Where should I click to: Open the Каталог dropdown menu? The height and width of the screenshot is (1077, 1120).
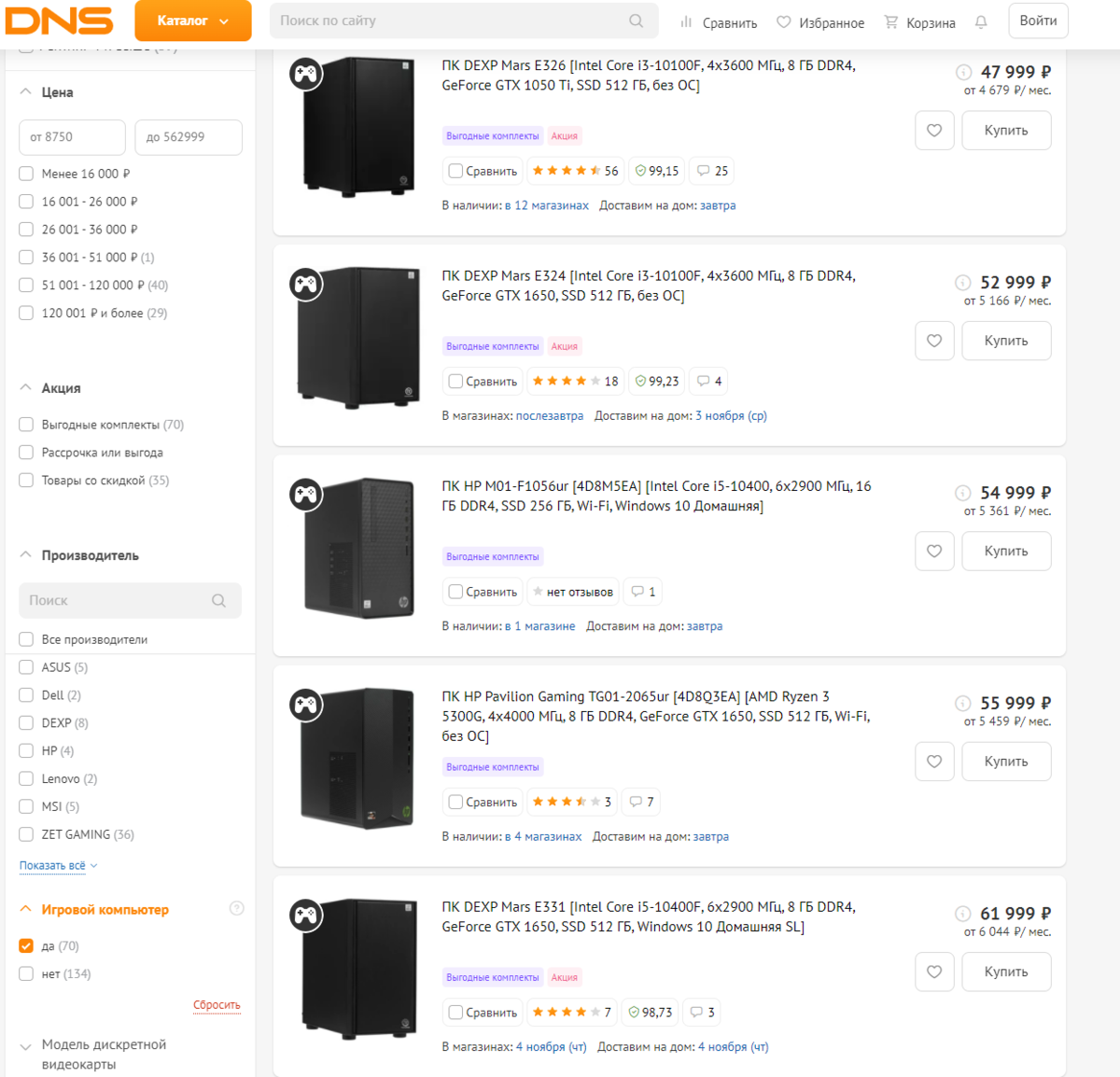193,21
